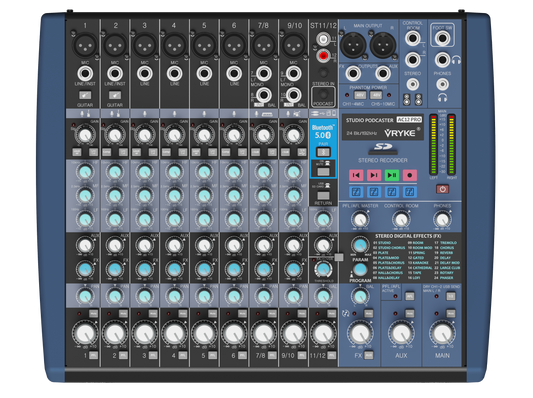Mute the MAIN output

451,313
